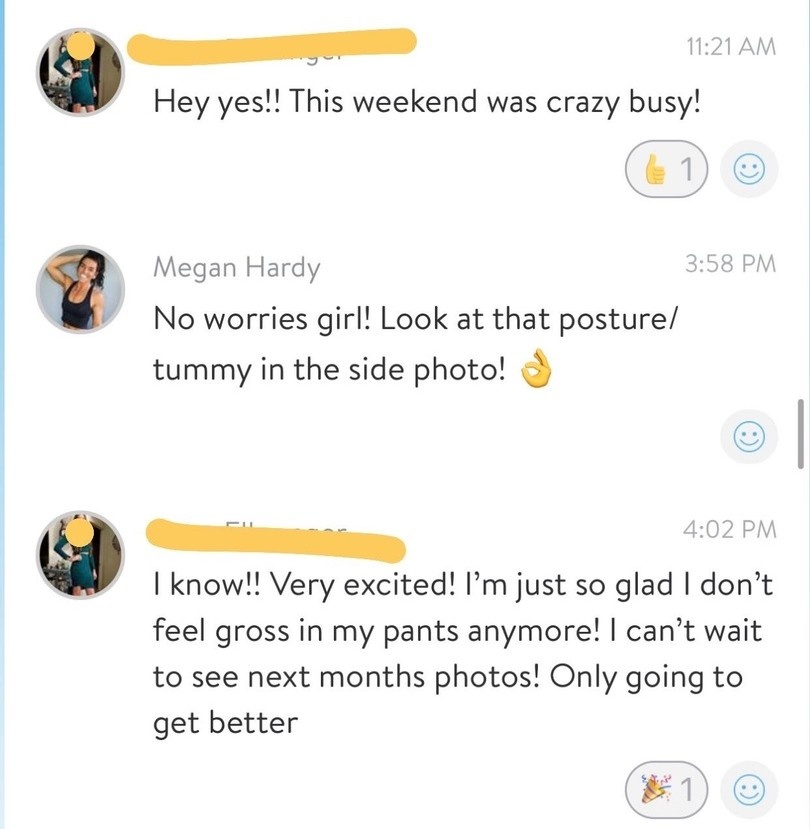Viewport: 810px width, 829px height.
Task: Toggle the party popper reaction
Action: pos(667,791)
